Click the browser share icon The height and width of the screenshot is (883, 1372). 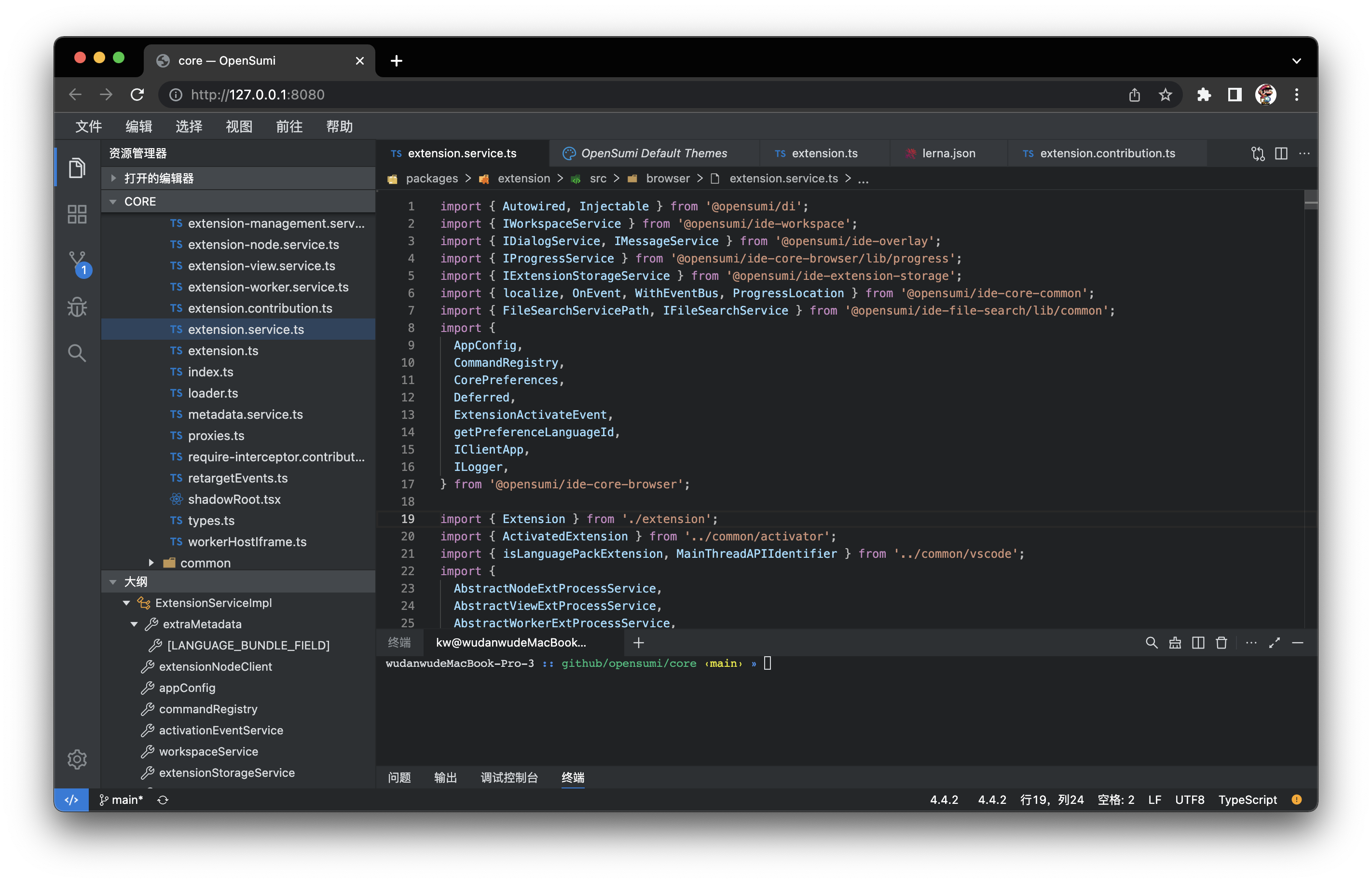click(x=1134, y=95)
